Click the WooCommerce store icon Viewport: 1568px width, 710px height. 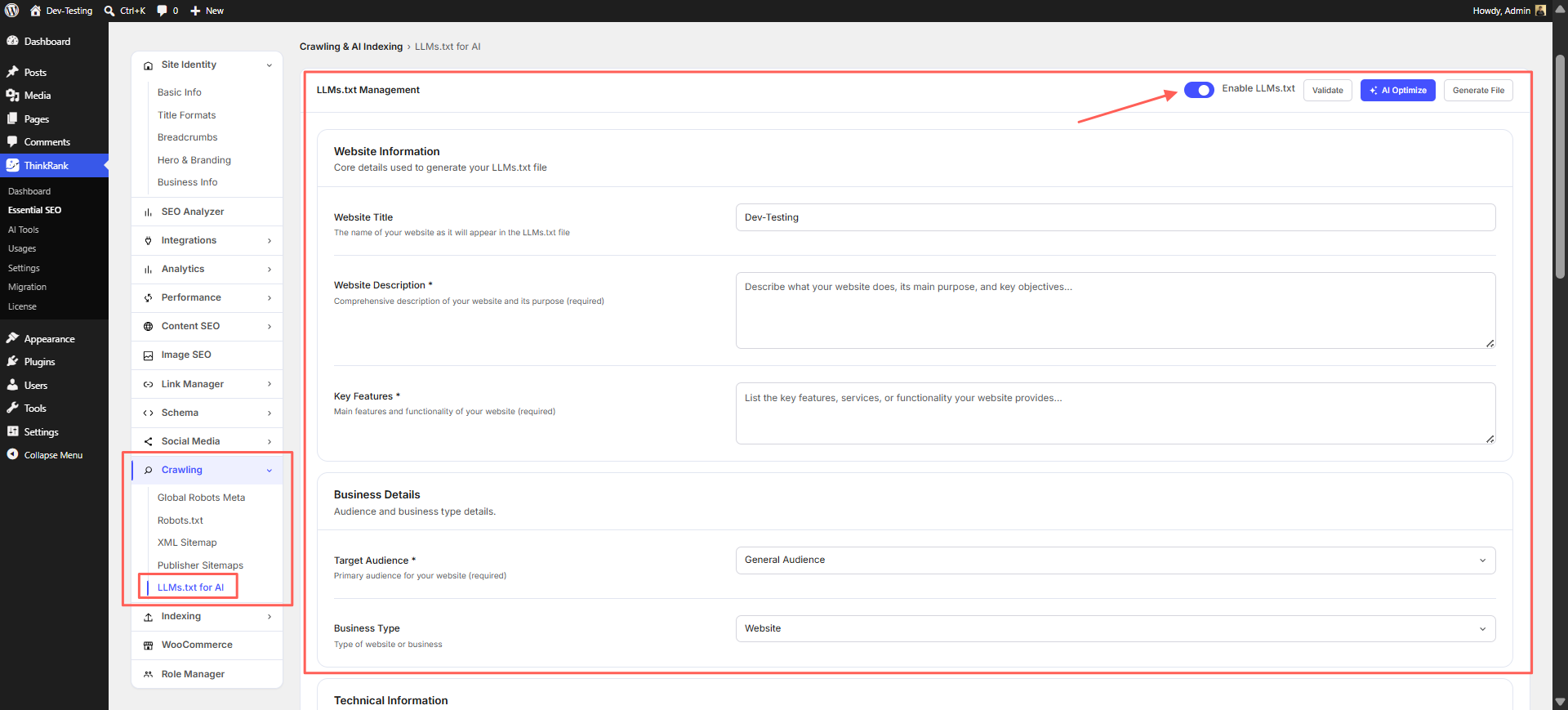click(x=148, y=645)
